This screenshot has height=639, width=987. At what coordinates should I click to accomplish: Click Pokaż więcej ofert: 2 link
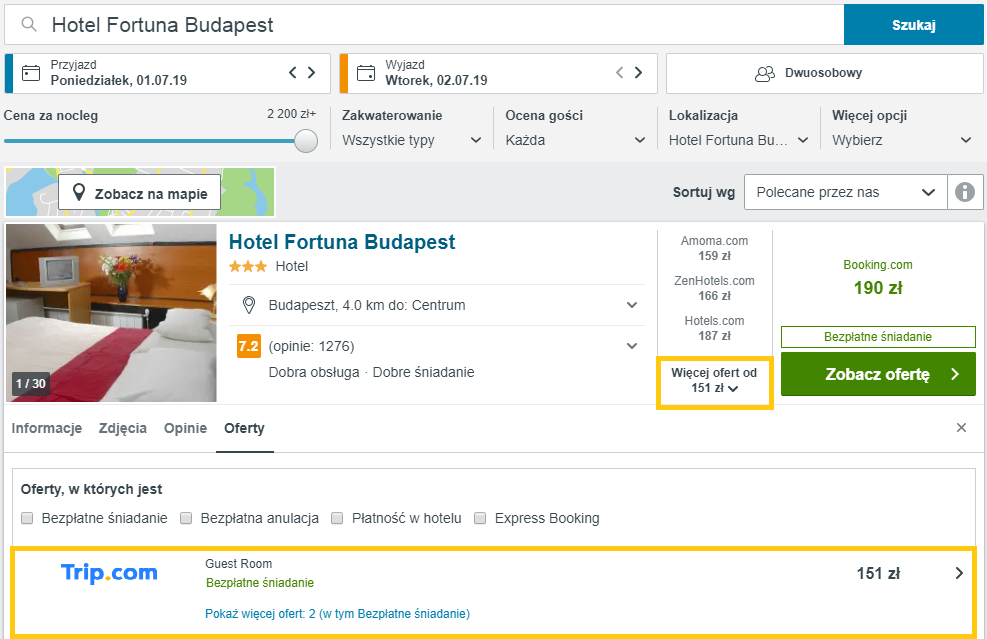(x=337, y=613)
